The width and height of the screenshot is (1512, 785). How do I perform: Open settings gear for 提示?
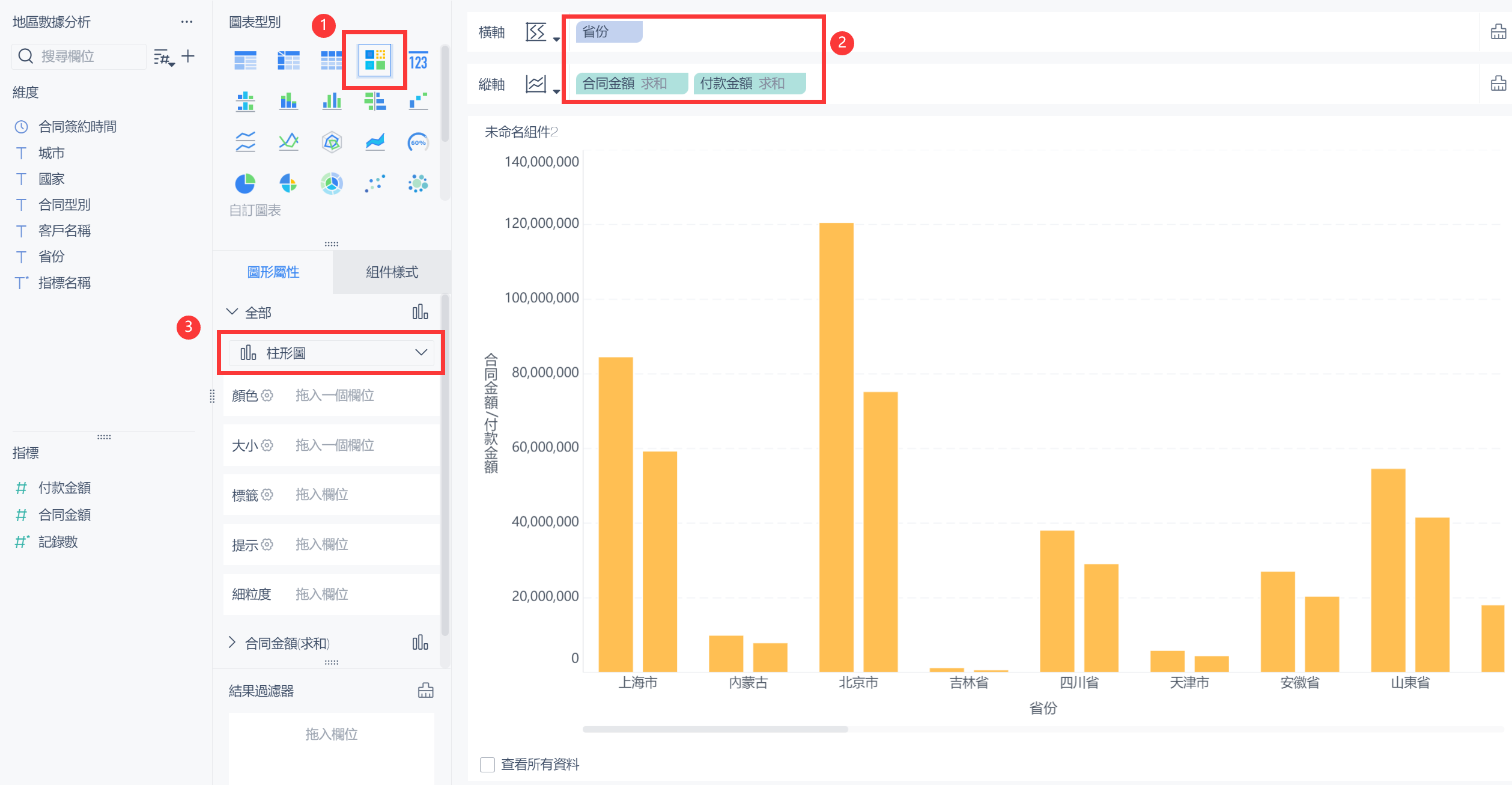coord(267,545)
